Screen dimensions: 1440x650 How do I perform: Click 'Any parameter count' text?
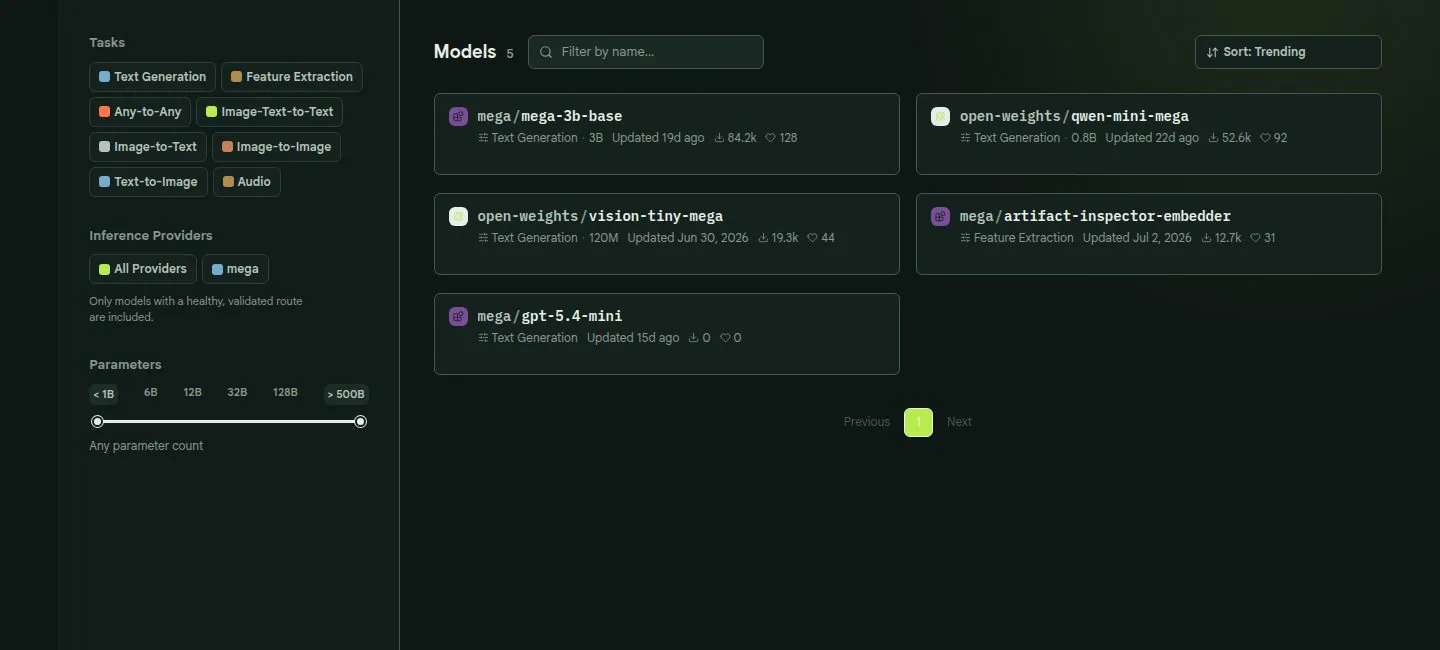[x=146, y=446]
